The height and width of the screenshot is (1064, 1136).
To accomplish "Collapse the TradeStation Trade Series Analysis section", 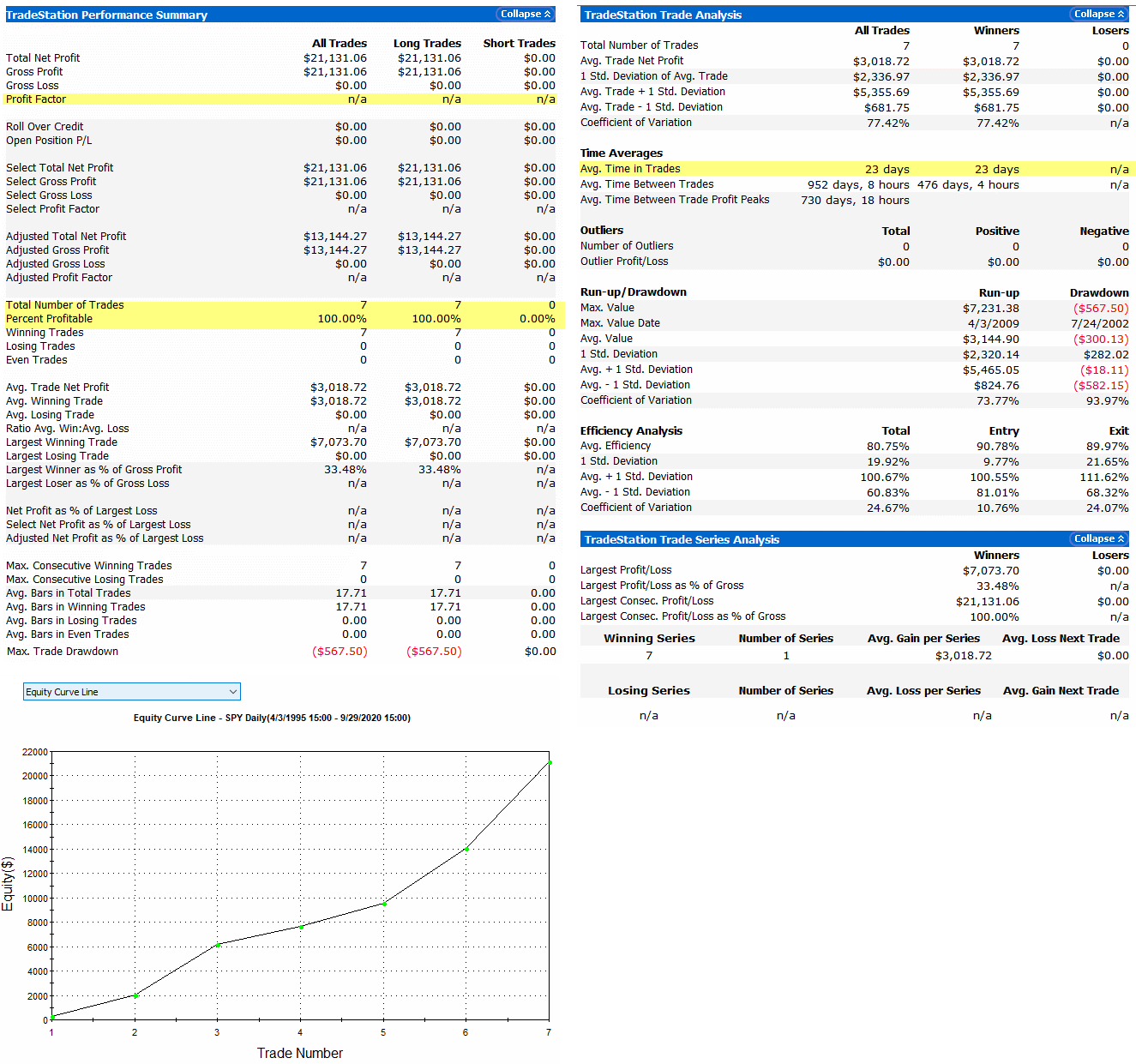I will coord(1099,538).
